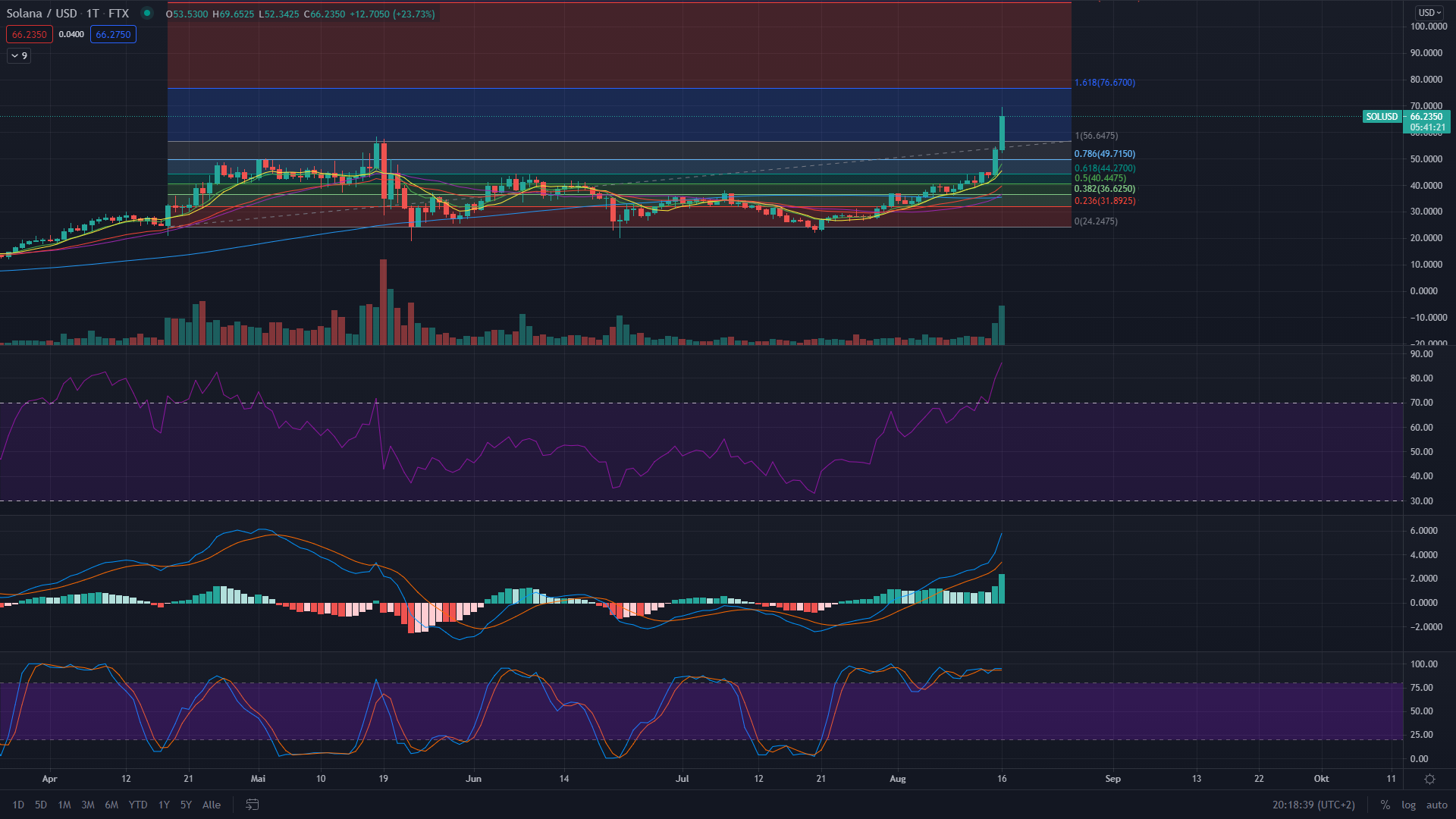Click the green market status dot
The height and width of the screenshot is (819, 1456).
tap(147, 14)
